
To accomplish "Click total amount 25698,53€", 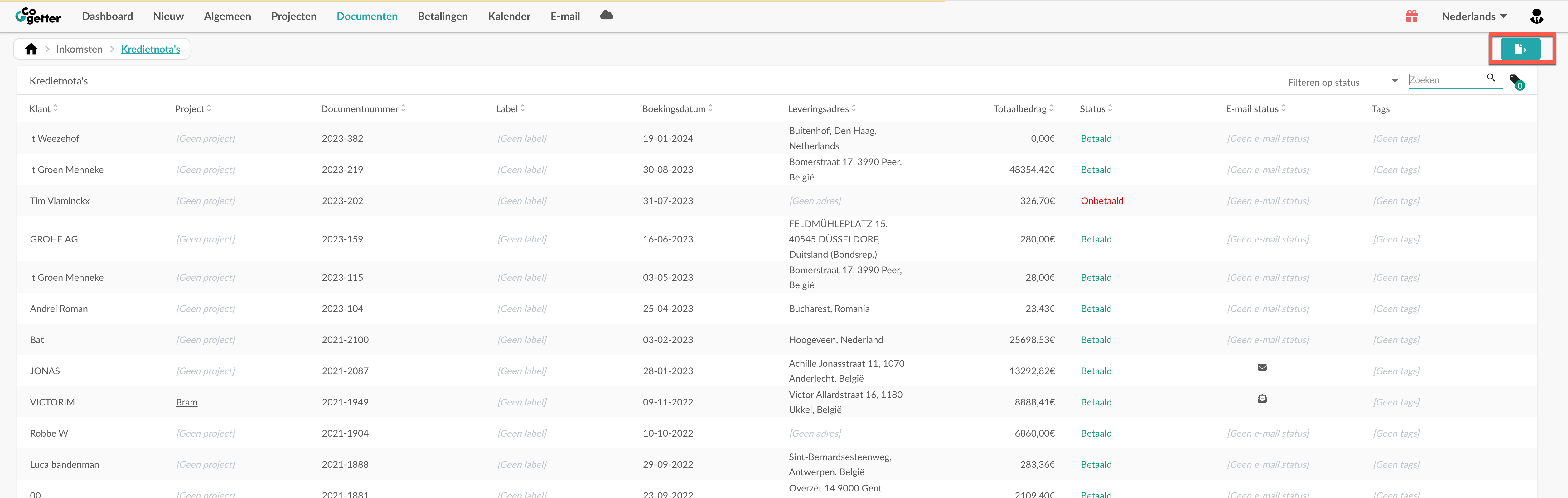I will pos(1032,340).
